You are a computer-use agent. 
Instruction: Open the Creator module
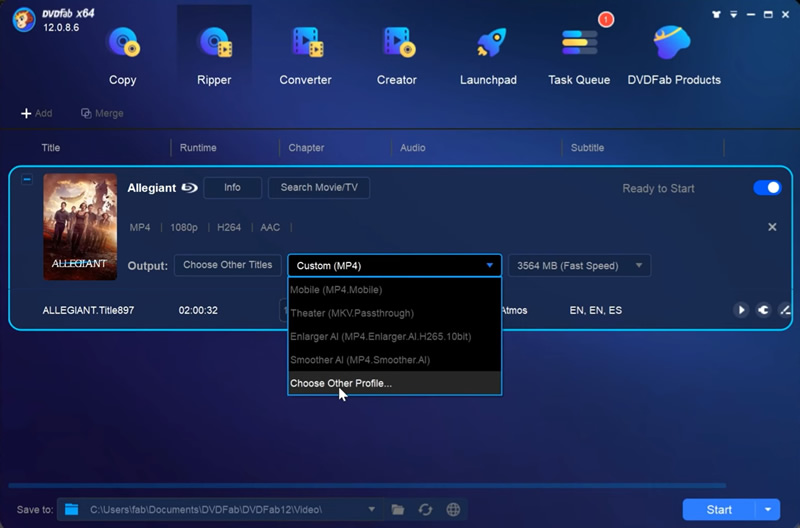tap(396, 55)
